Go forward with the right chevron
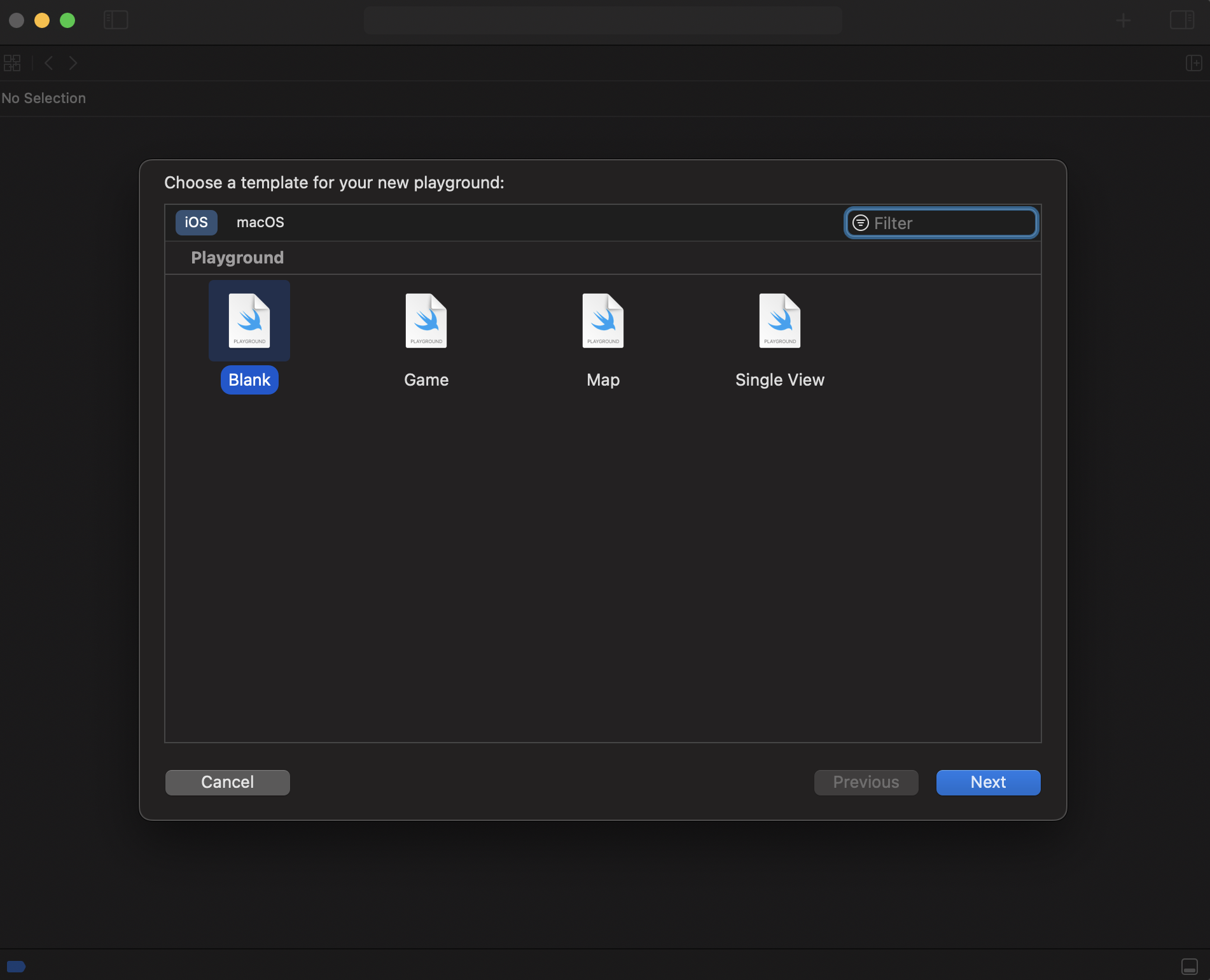 tap(73, 63)
